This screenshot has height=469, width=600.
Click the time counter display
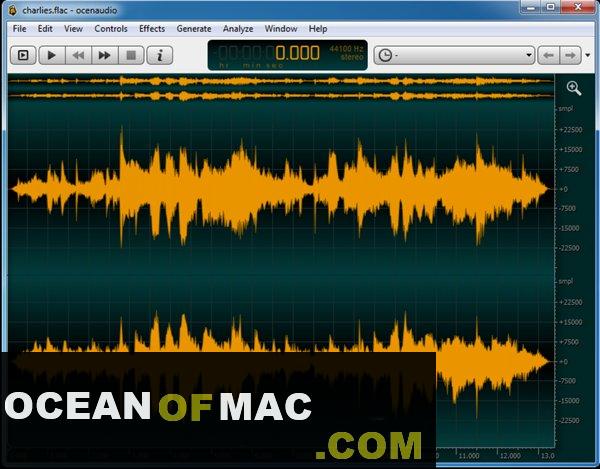pyautogui.click(x=266, y=54)
